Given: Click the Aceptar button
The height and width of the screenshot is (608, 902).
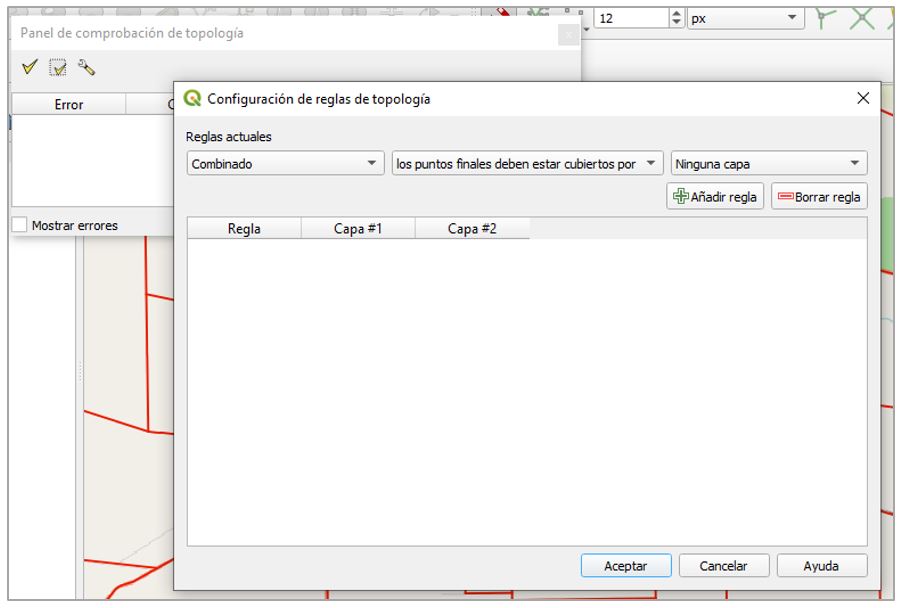Looking at the screenshot, I should tap(626, 565).
